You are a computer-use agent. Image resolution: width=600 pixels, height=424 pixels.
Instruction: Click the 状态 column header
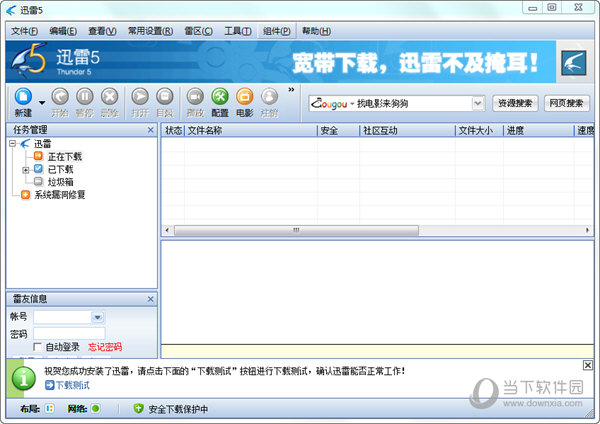click(x=173, y=130)
